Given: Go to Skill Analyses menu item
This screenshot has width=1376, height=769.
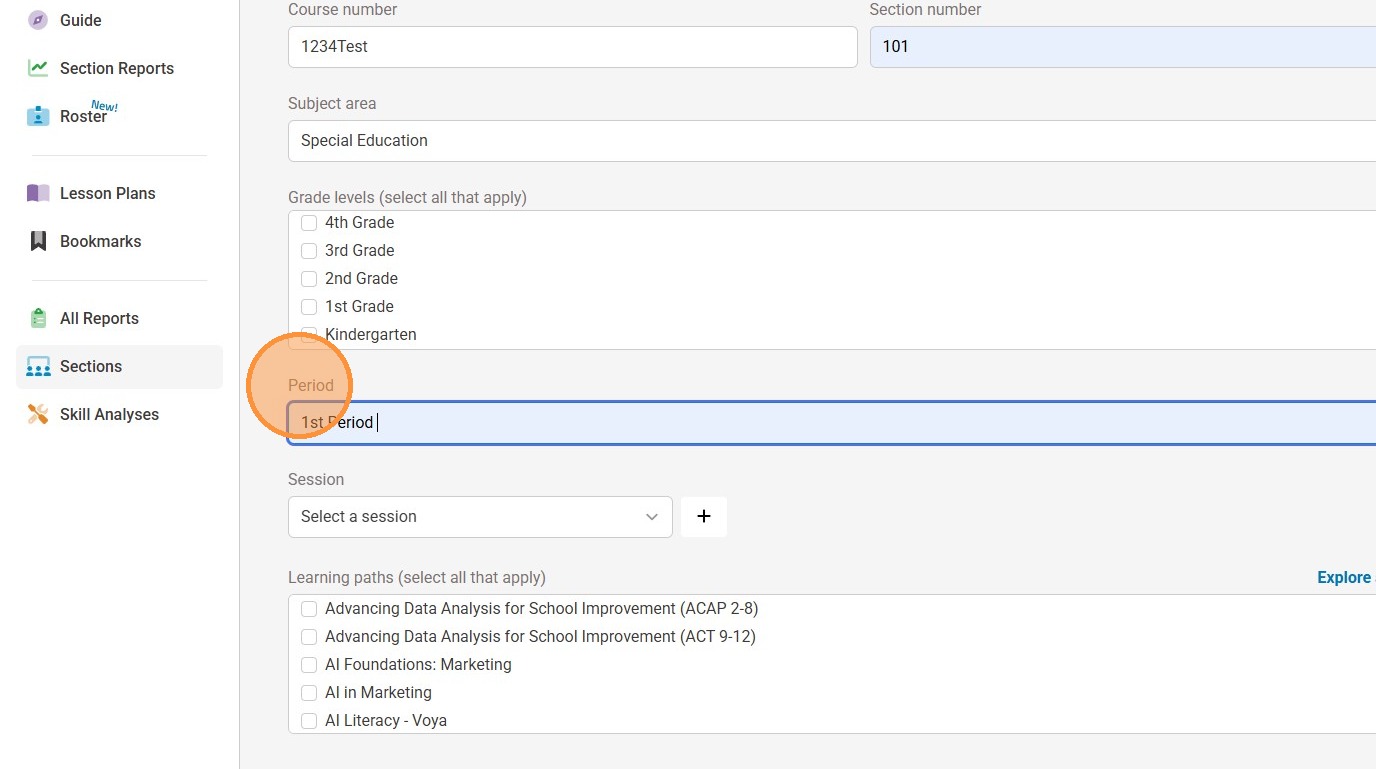Looking at the screenshot, I should [x=109, y=414].
